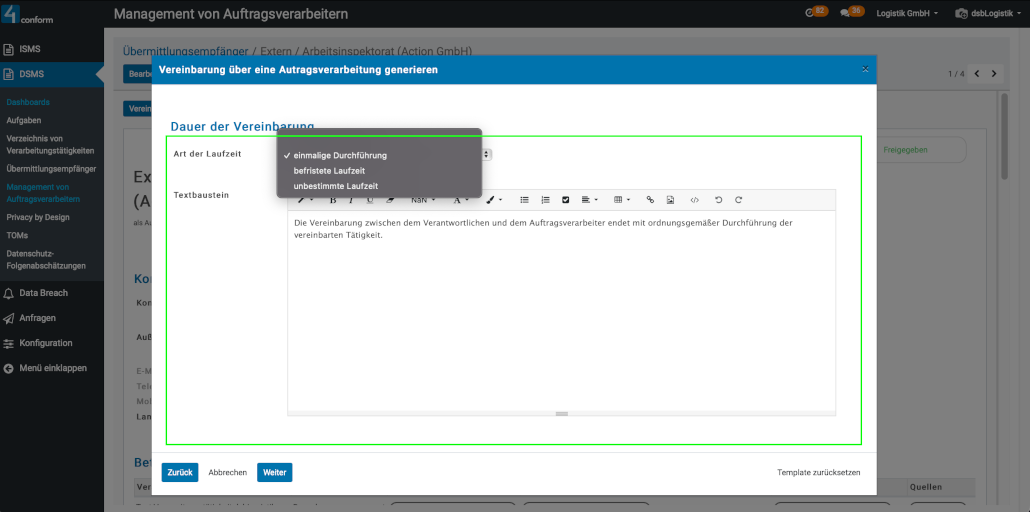Image resolution: width=1030 pixels, height=512 pixels.
Task: Click 'Template zurücksetzen' link
Action: [818, 472]
